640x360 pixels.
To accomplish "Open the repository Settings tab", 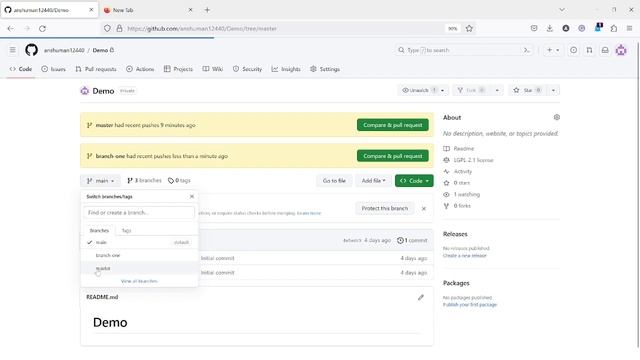I will (x=325, y=69).
